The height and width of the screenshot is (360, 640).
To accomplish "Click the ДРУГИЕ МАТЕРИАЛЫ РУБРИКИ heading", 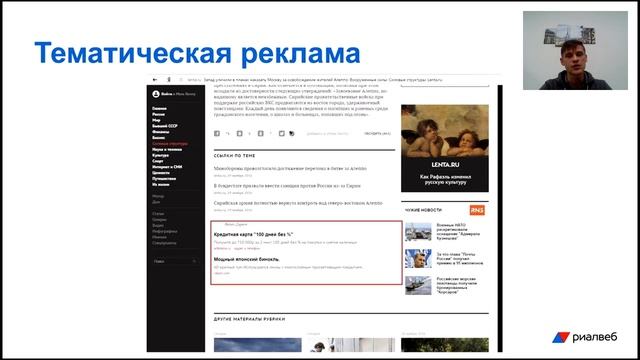I will coord(249,319).
